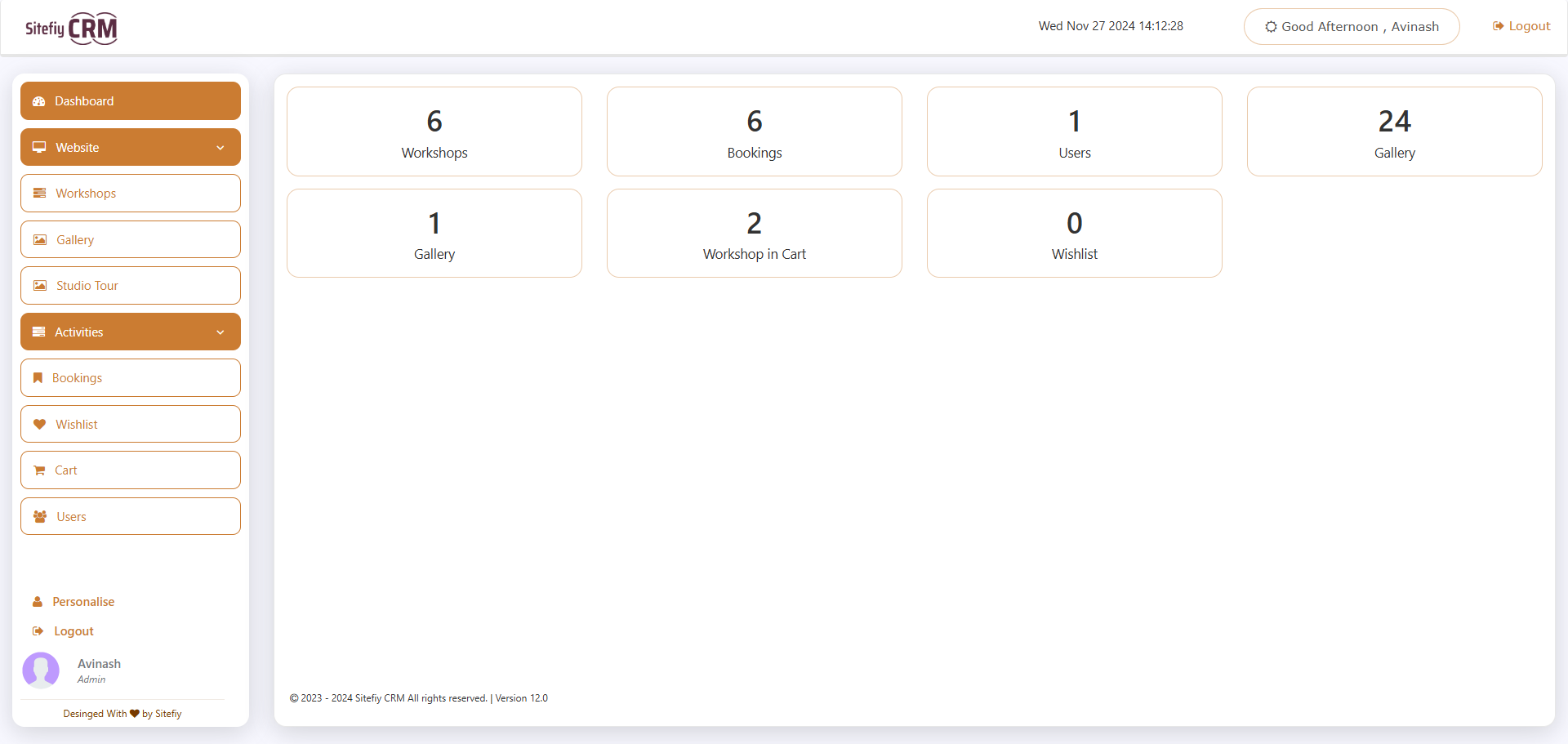Click the top-right Logout arrow icon
1568x744 pixels.
click(x=1499, y=26)
